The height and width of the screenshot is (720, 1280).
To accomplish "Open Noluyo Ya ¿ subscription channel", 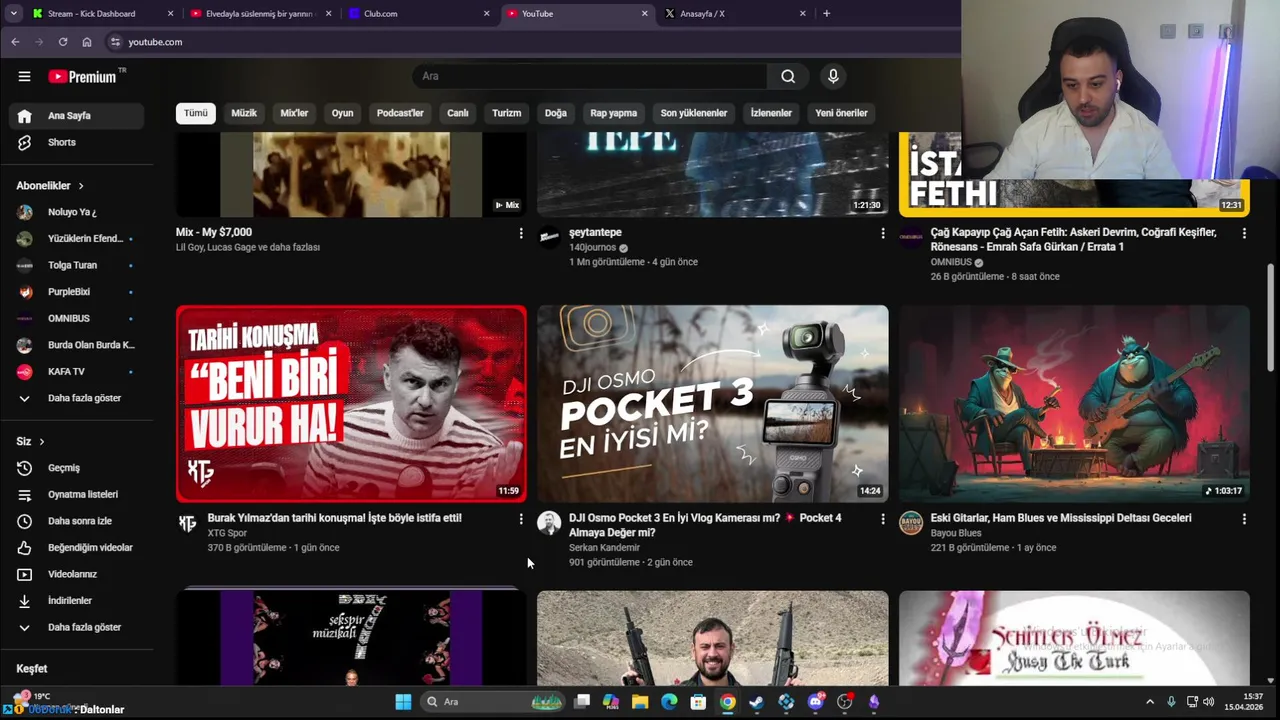I will (x=76, y=212).
